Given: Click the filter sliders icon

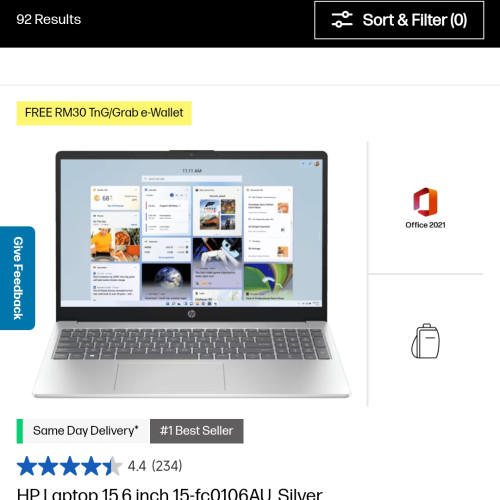Looking at the screenshot, I should [342, 20].
